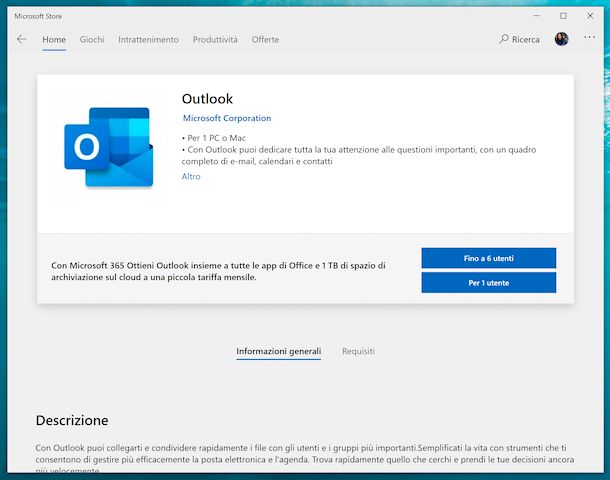Click the 'Per 1 PC o Mac' line

pyautogui.click(x=214, y=138)
